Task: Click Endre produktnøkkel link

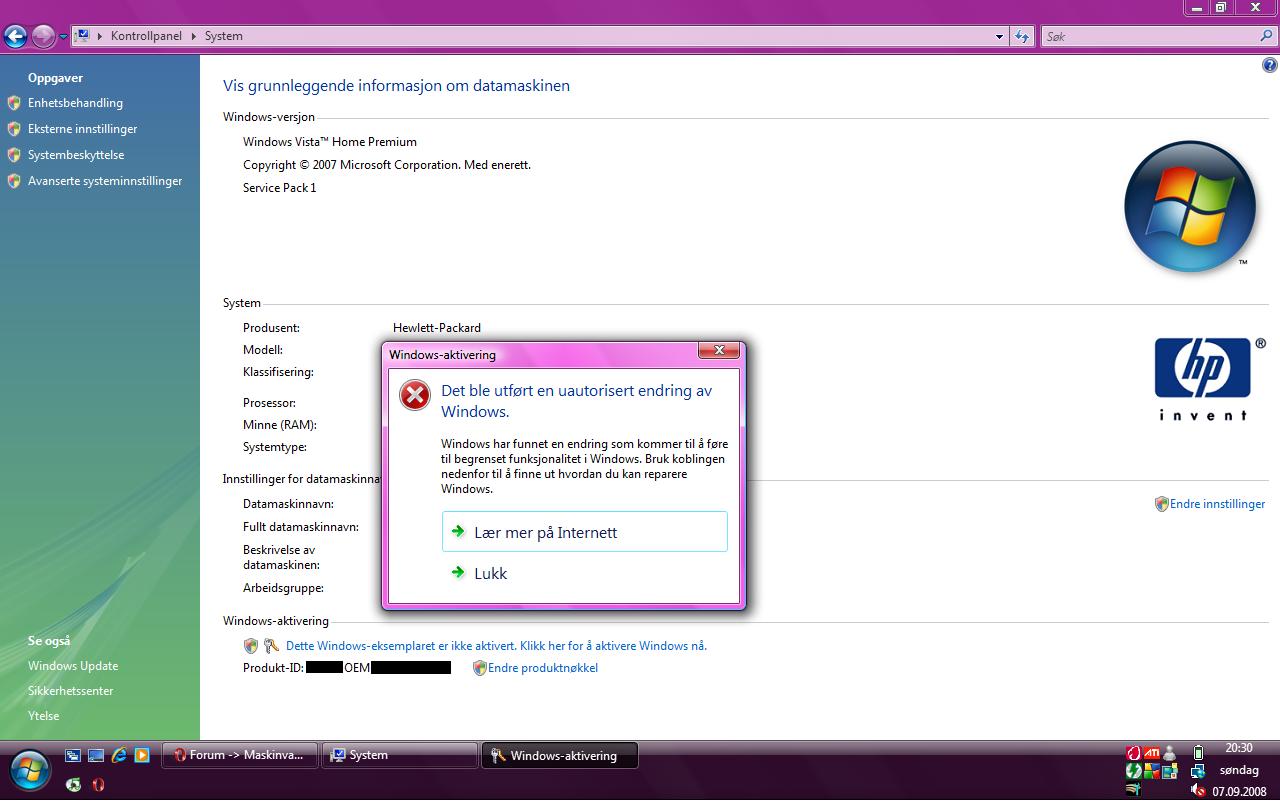Action: pyautogui.click(x=543, y=668)
